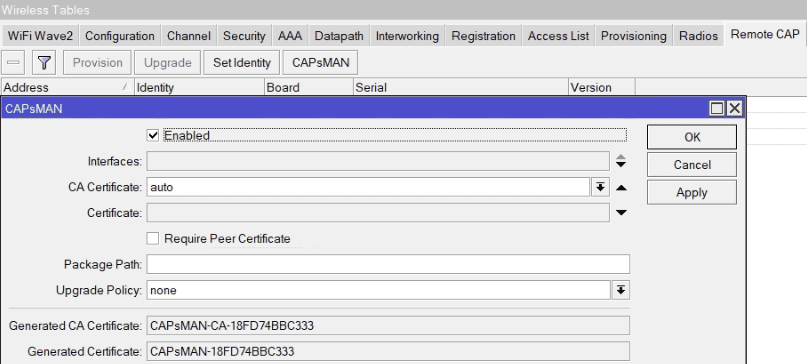Collapse CA Certificate with up arrow
The width and height of the screenshot is (807, 364).
click(x=621, y=187)
